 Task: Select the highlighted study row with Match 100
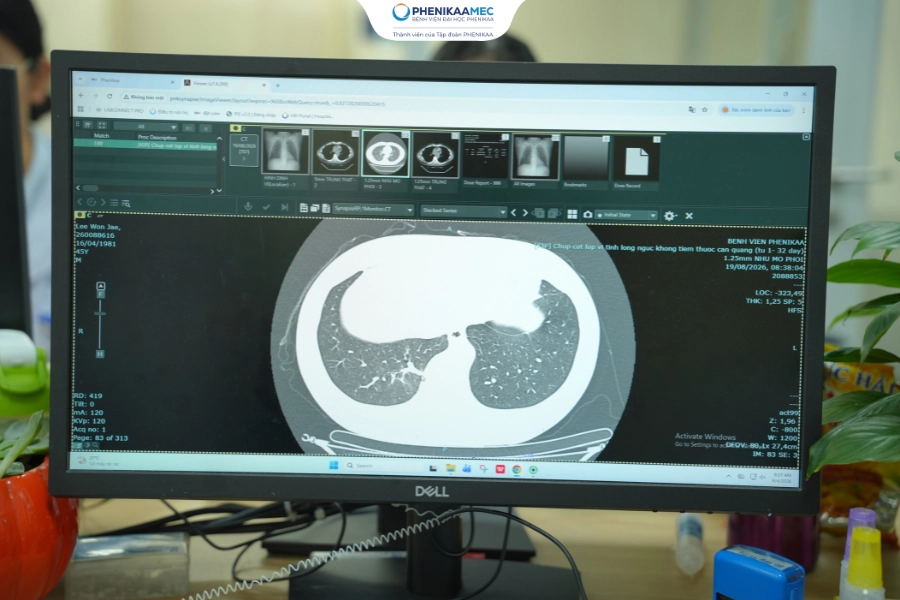click(x=145, y=145)
